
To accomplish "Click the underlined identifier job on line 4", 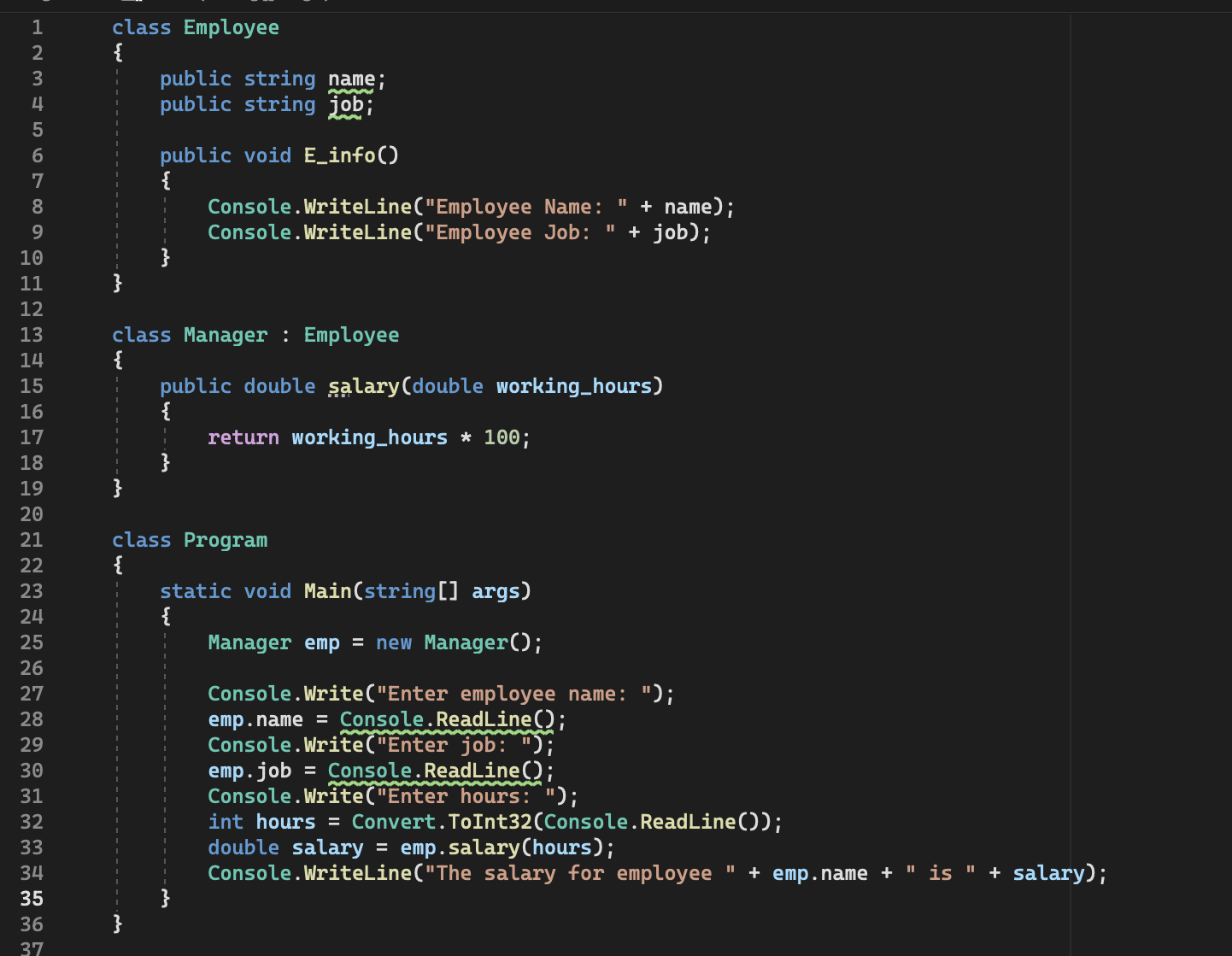I will 345,104.
